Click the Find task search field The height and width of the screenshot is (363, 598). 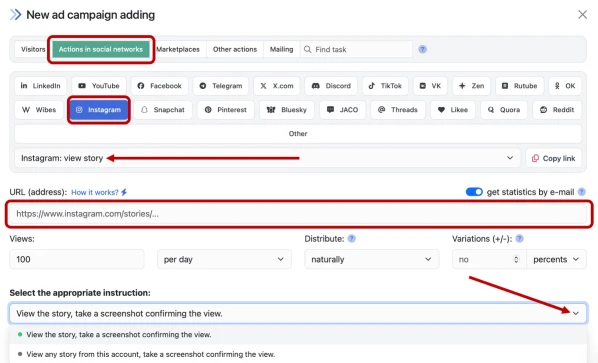(x=356, y=49)
